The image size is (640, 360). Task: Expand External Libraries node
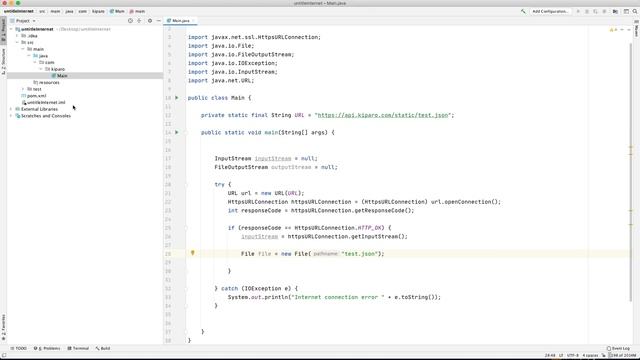11,109
